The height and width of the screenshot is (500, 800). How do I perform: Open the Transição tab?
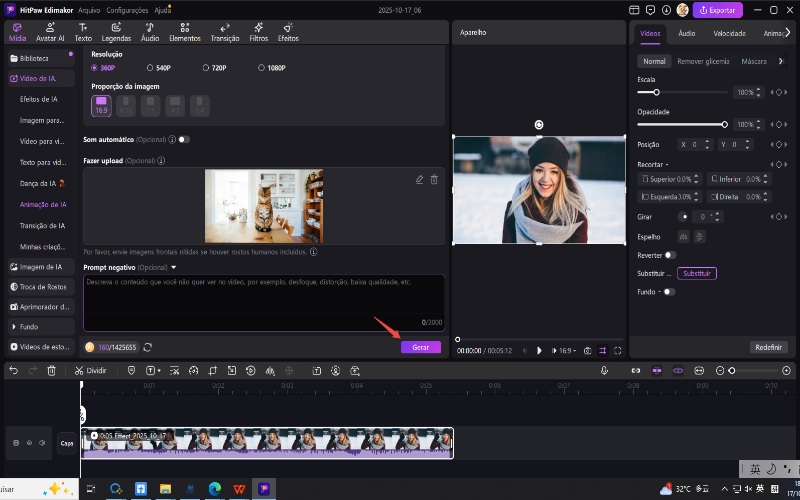(225, 31)
